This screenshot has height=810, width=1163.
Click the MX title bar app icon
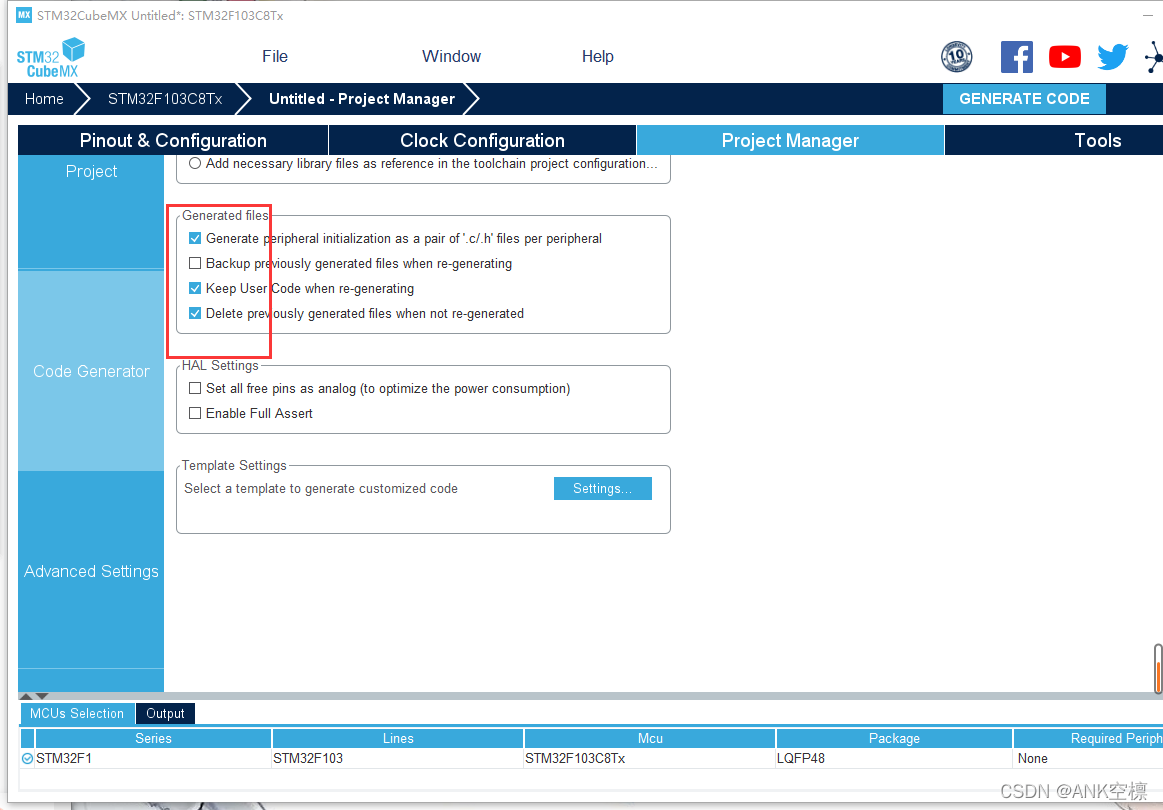[x=24, y=15]
